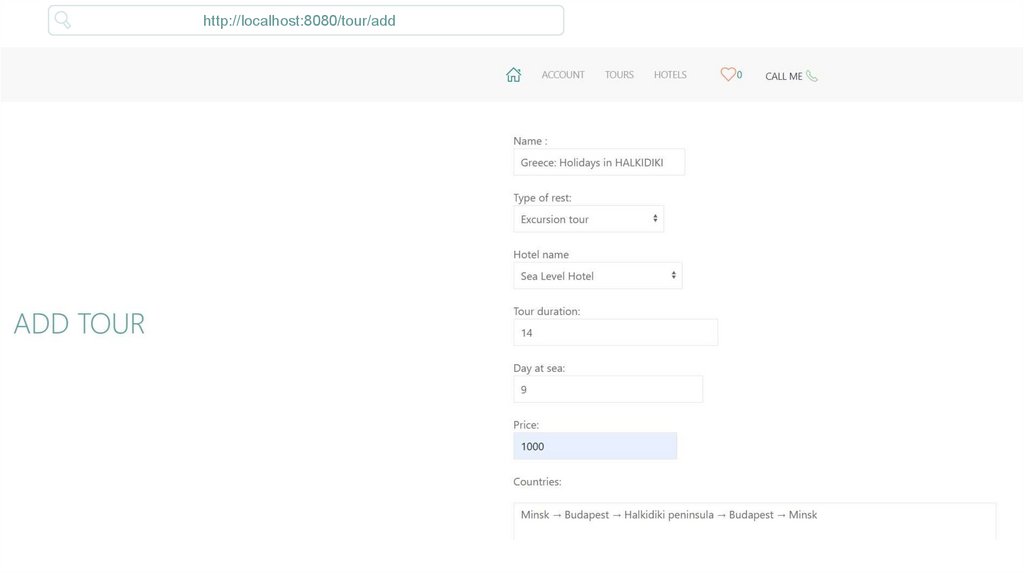Open the Hotel name dropdown
1024x574 pixels.
[598, 276]
